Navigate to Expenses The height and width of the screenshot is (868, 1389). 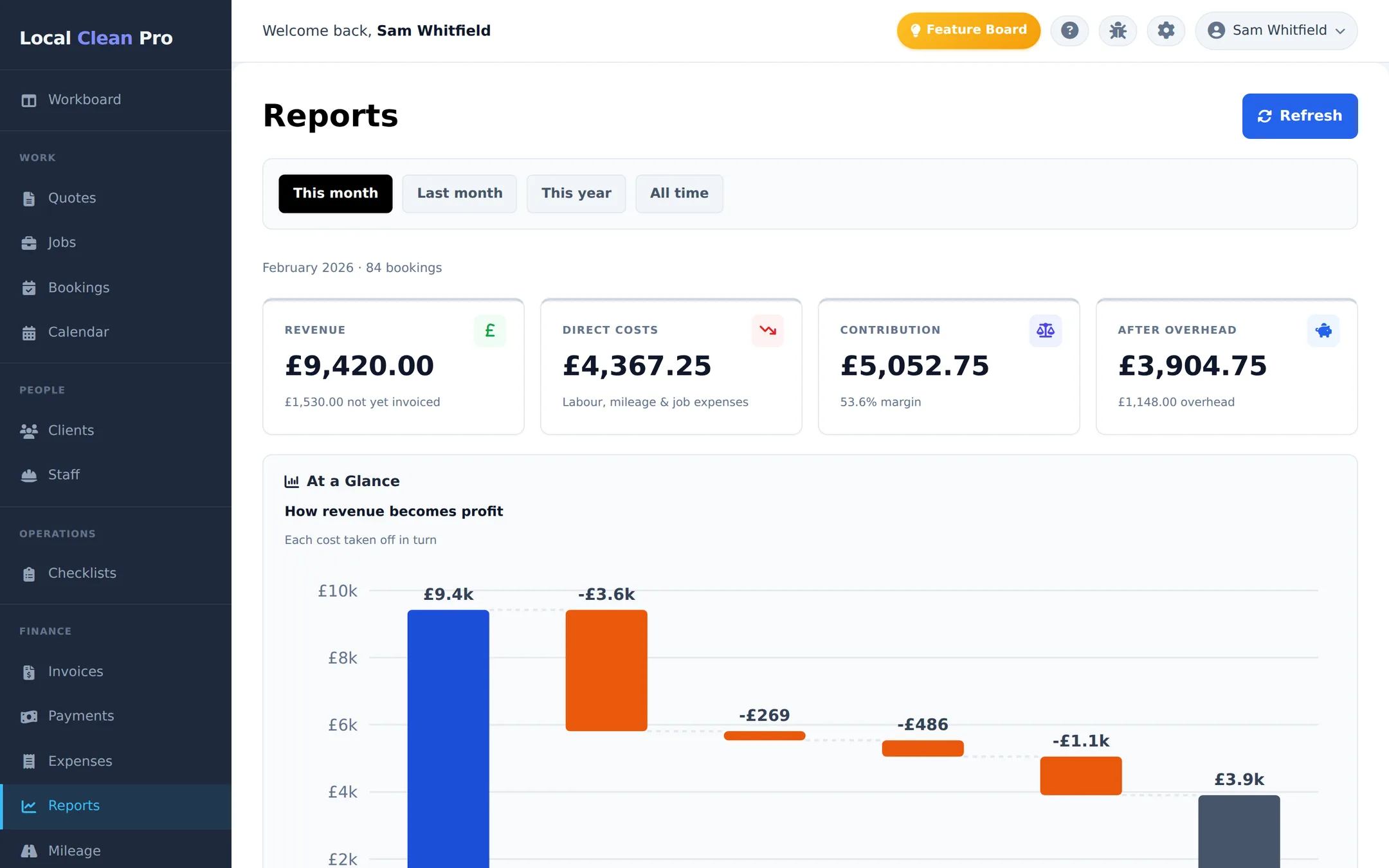116,761
